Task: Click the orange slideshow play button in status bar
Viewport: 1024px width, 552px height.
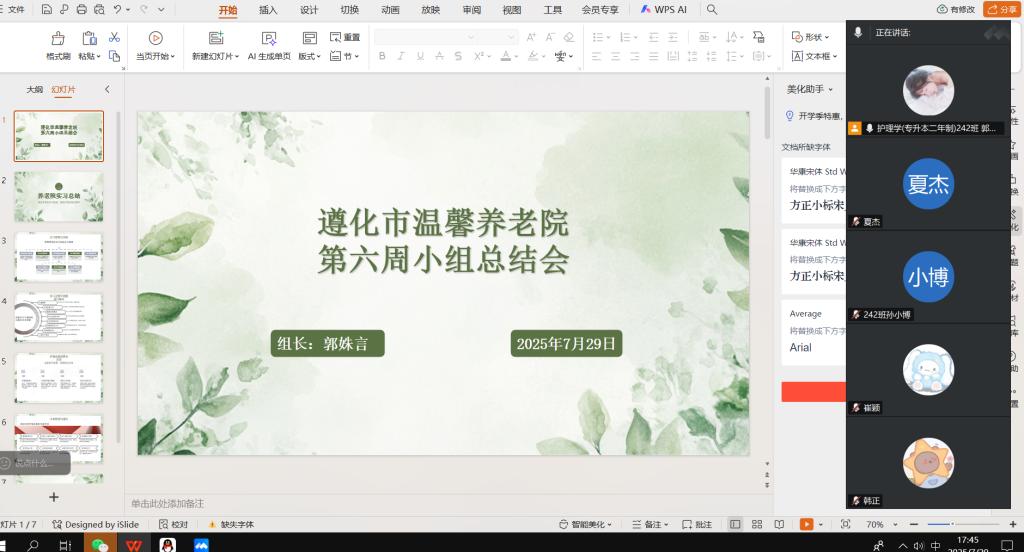Action: (806, 524)
